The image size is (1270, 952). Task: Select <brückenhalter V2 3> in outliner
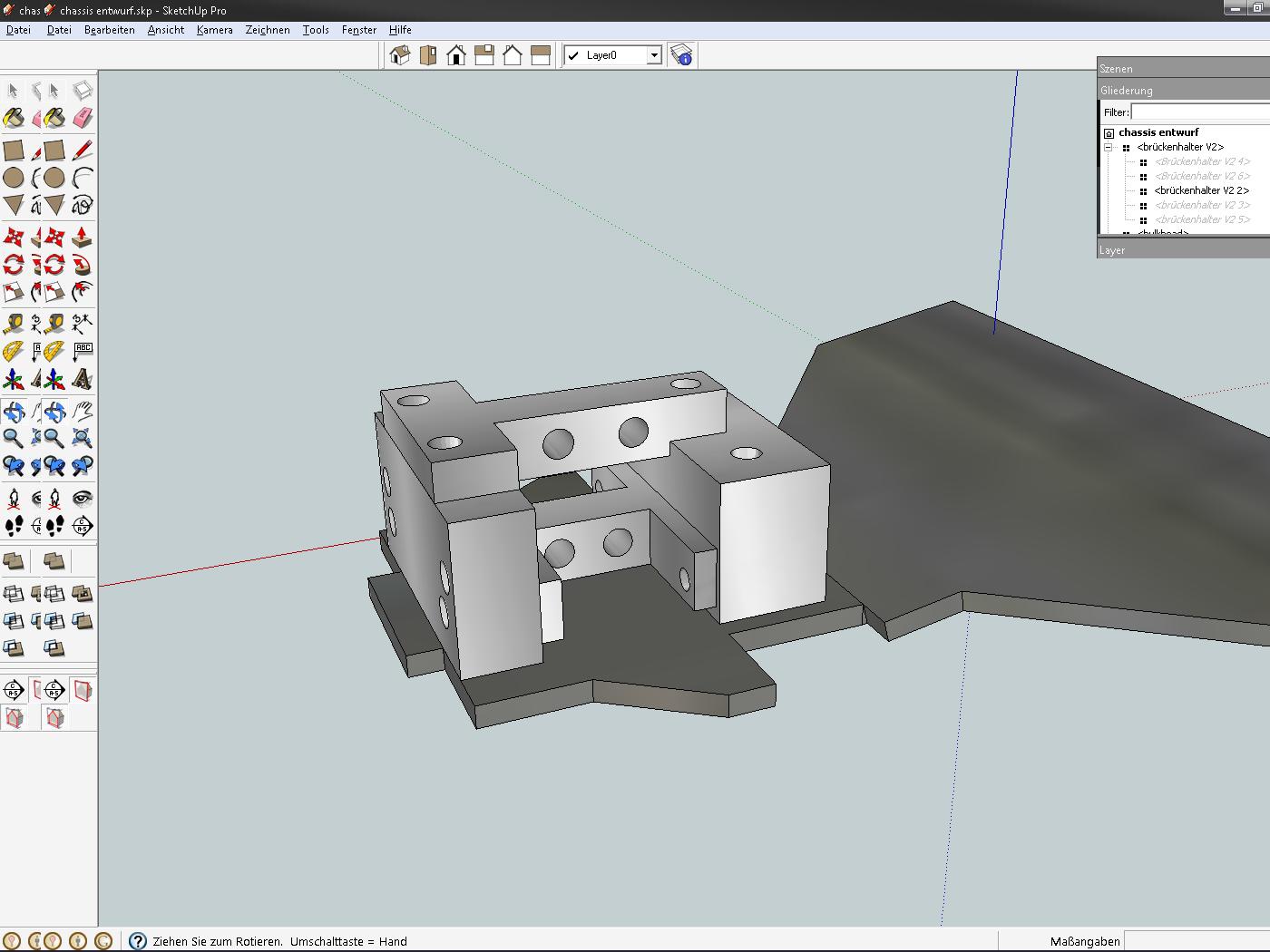coord(1202,205)
